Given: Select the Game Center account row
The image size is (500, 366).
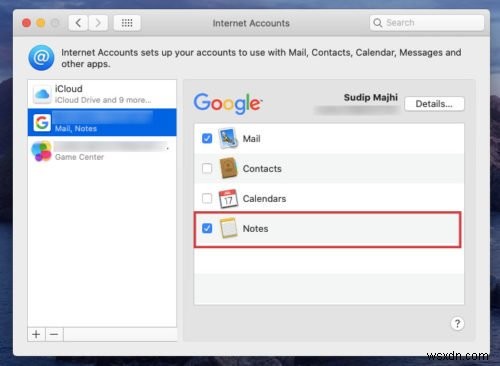Looking at the screenshot, I should click(x=102, y=151).
